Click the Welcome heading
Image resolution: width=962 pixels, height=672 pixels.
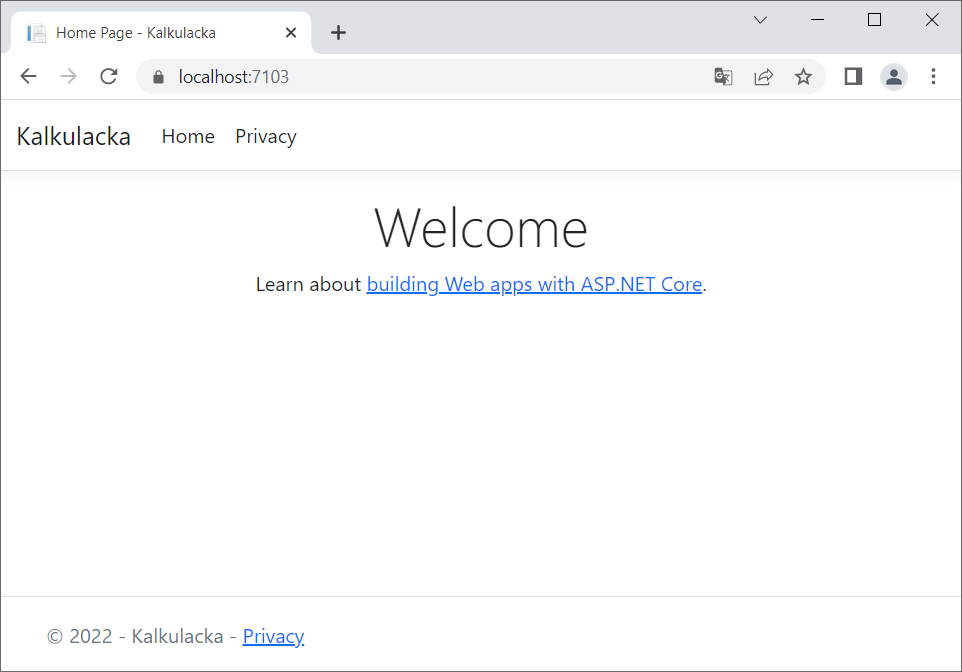pyautogui.click(x=481, y=228)
